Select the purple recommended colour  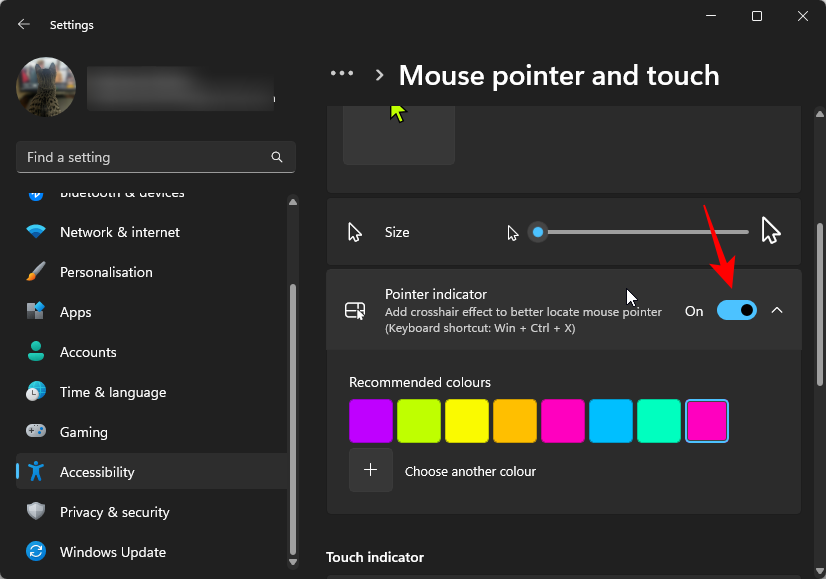click(x=371, y=421)
